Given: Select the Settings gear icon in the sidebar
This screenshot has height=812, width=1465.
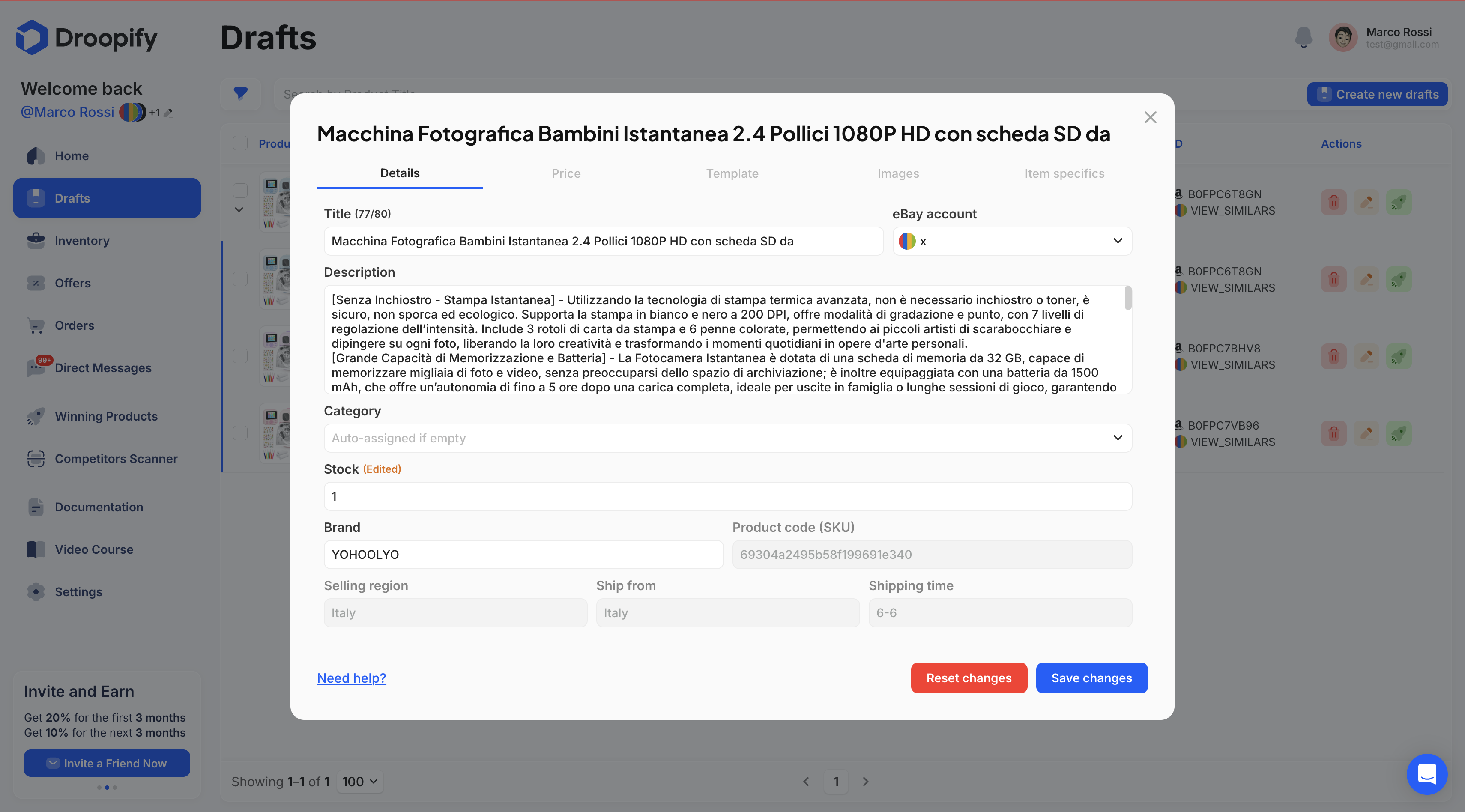Looking at the screenshot, I should click(x=35, y=591).
